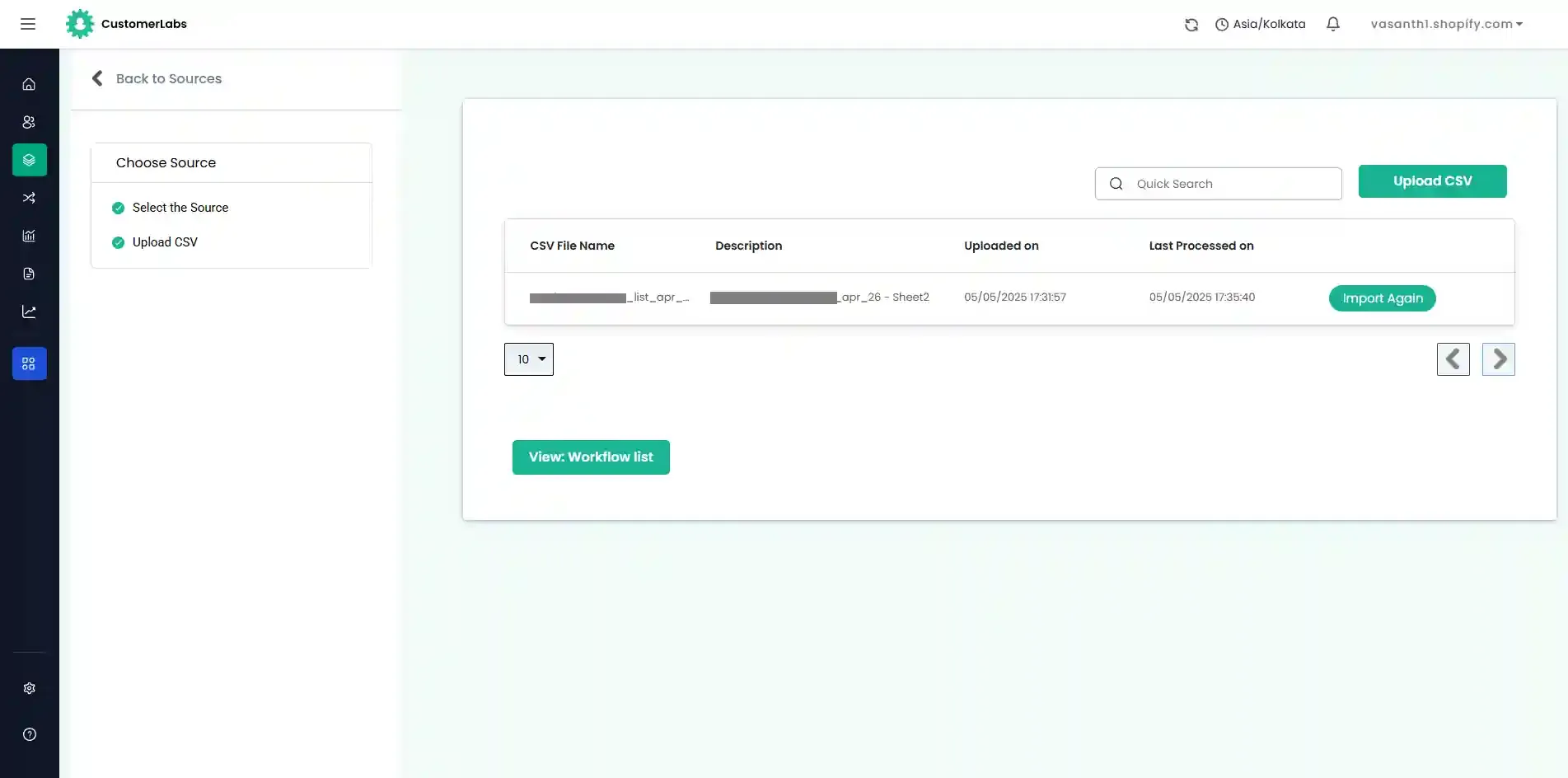
Task: Select the 'Upload CSV' step in sidebar
Action: tap(165, 242)
